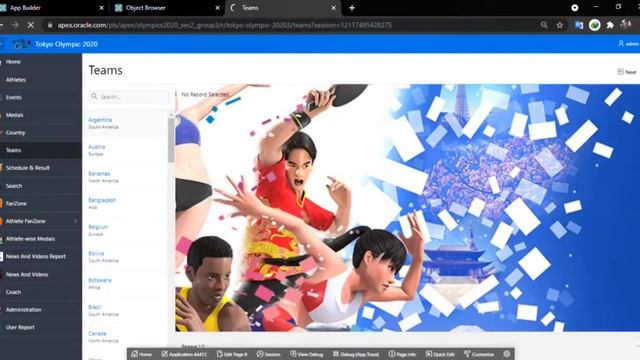Image resolution: width=640 pixels, height=360 pixels.
Task: Open the admin user menu
Action: [629, 44]
